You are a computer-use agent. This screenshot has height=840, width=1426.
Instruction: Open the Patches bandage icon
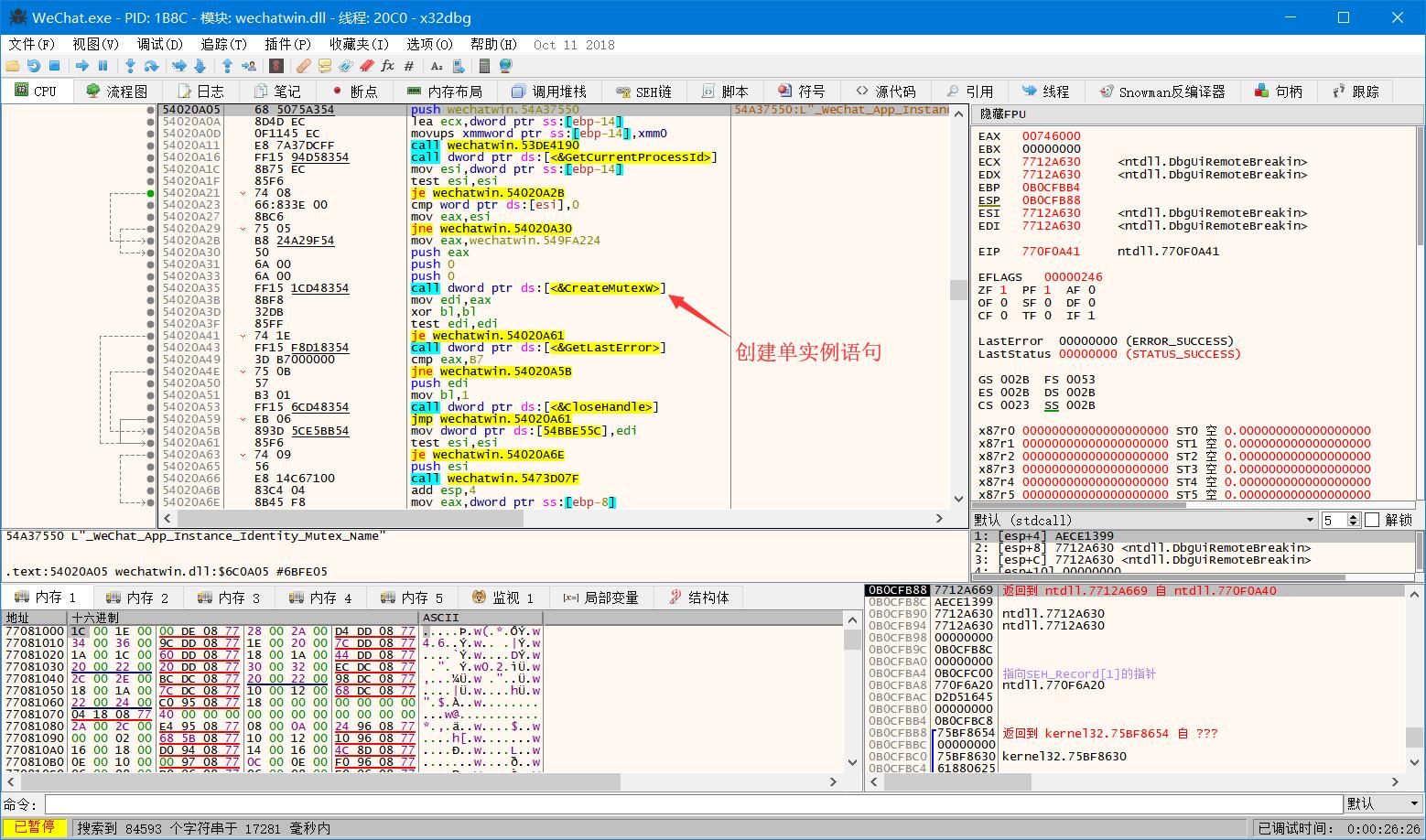303,66
